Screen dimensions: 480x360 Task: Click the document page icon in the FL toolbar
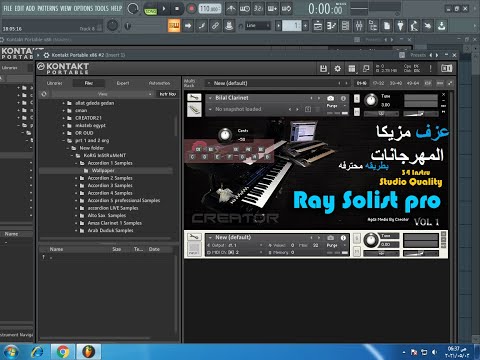point(387,26)
